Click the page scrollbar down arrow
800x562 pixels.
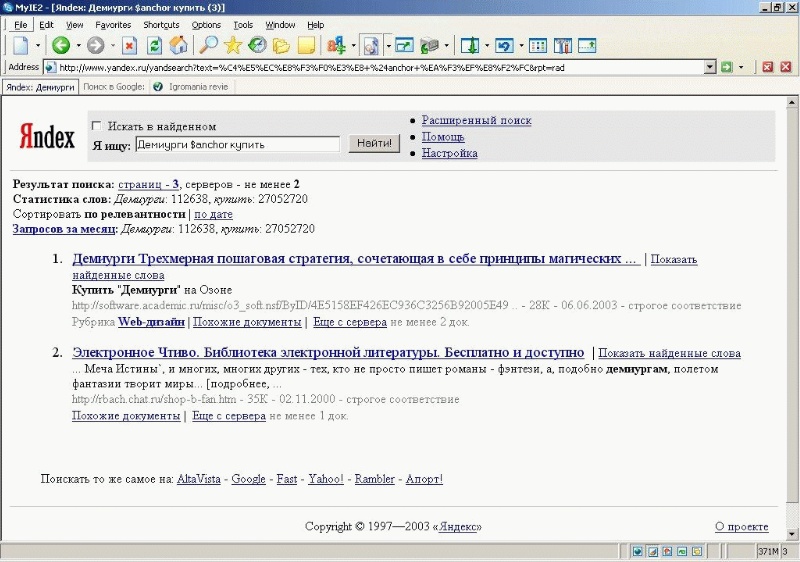(792, 534)
